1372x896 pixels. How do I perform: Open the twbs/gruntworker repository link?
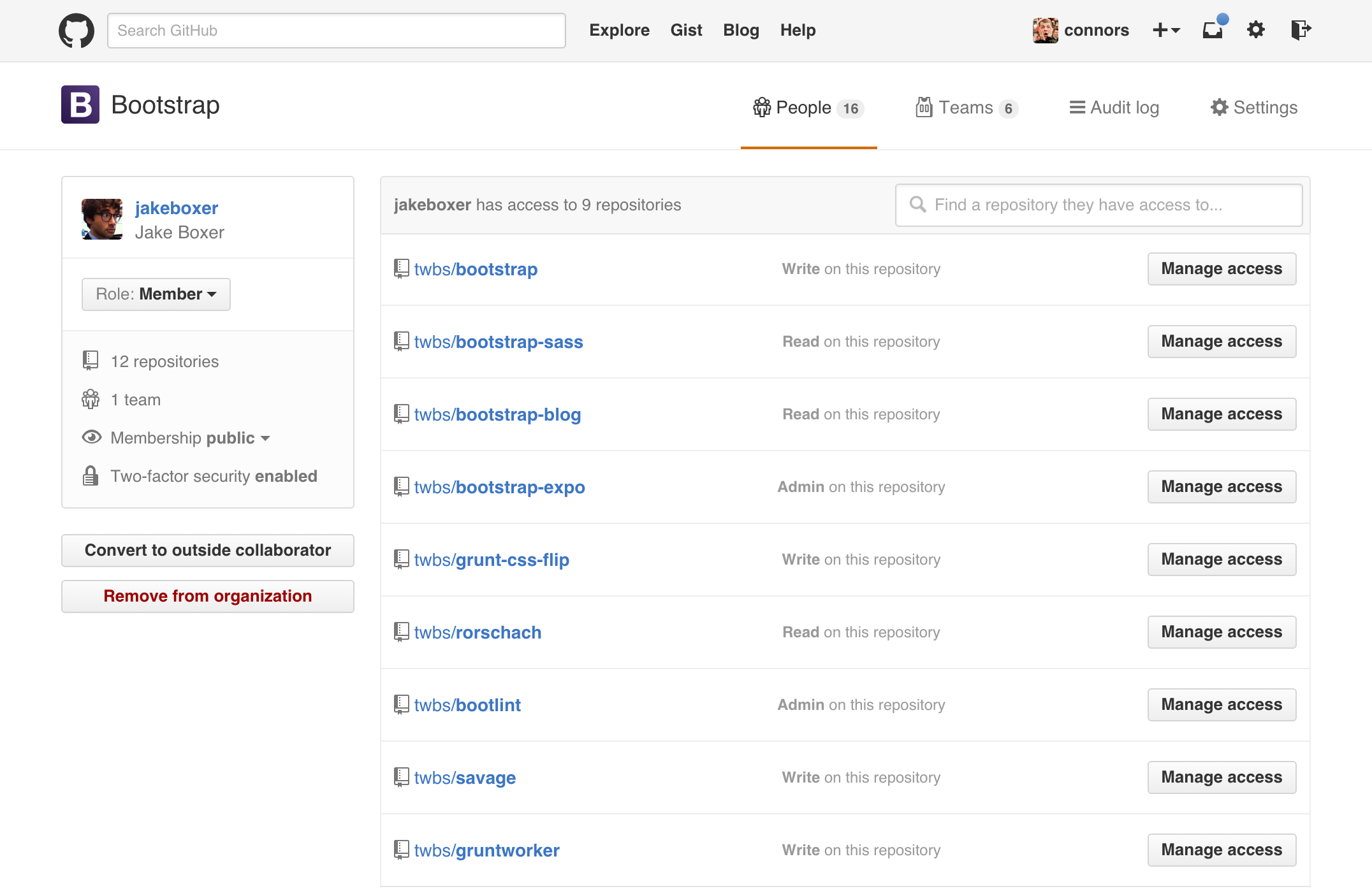coord(486,850)
